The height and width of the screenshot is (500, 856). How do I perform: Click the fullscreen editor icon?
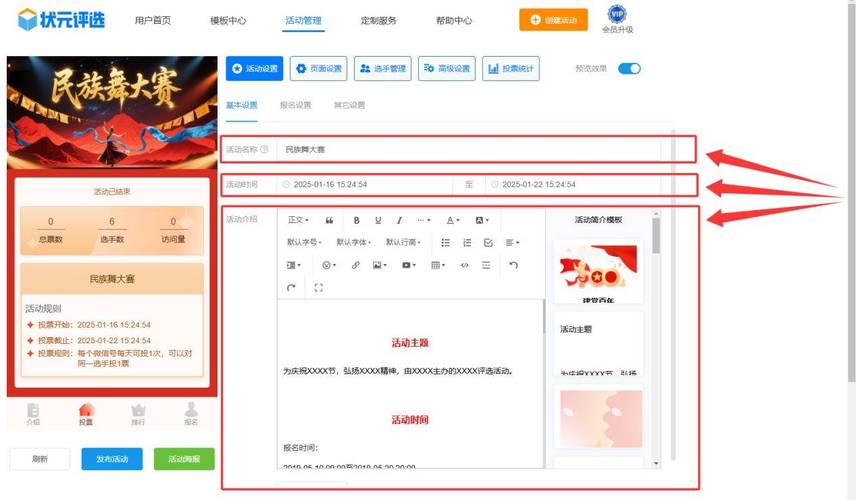click(x=319, y=288)
